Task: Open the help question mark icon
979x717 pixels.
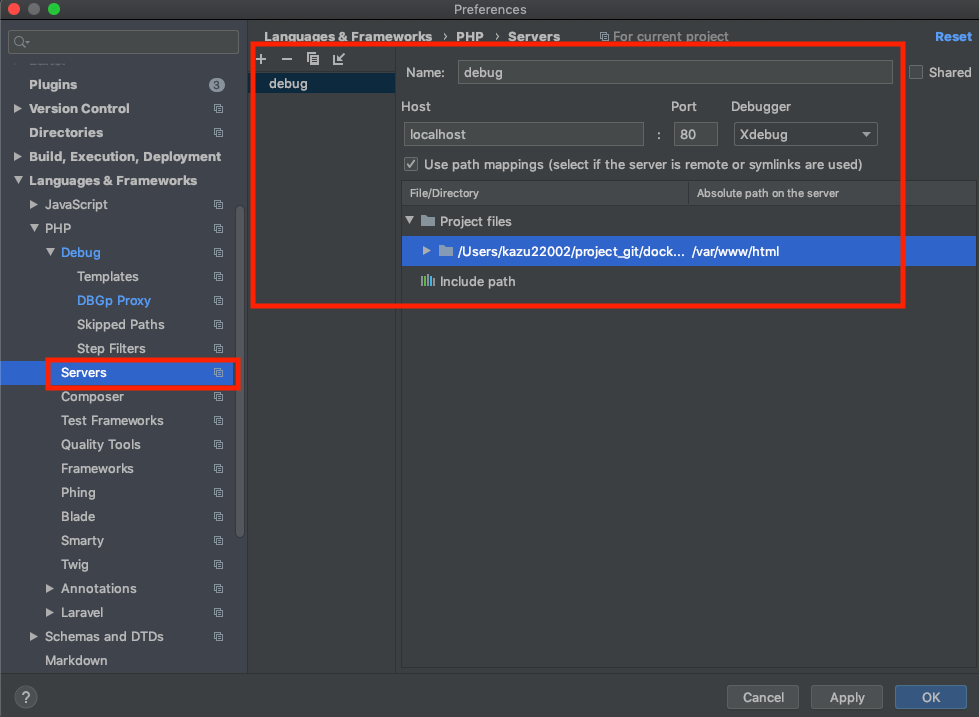Action: (x=25, y=697)
